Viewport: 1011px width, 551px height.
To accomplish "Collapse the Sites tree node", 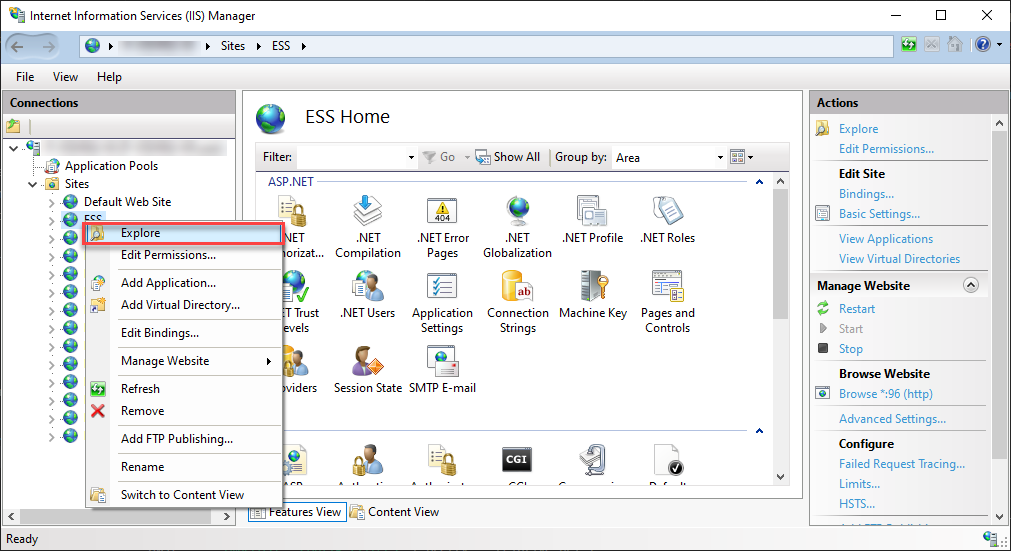I will tap(32, 184).
